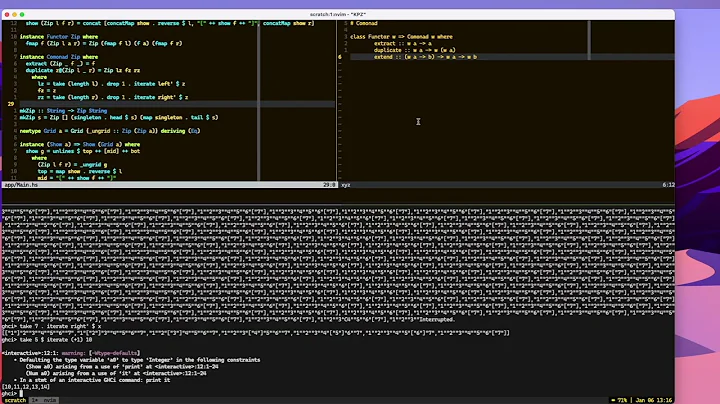Click the top 'show (Zip l f r) = concat' line
Viewport: 720px width, 404px height.
[x=170, y=23]
